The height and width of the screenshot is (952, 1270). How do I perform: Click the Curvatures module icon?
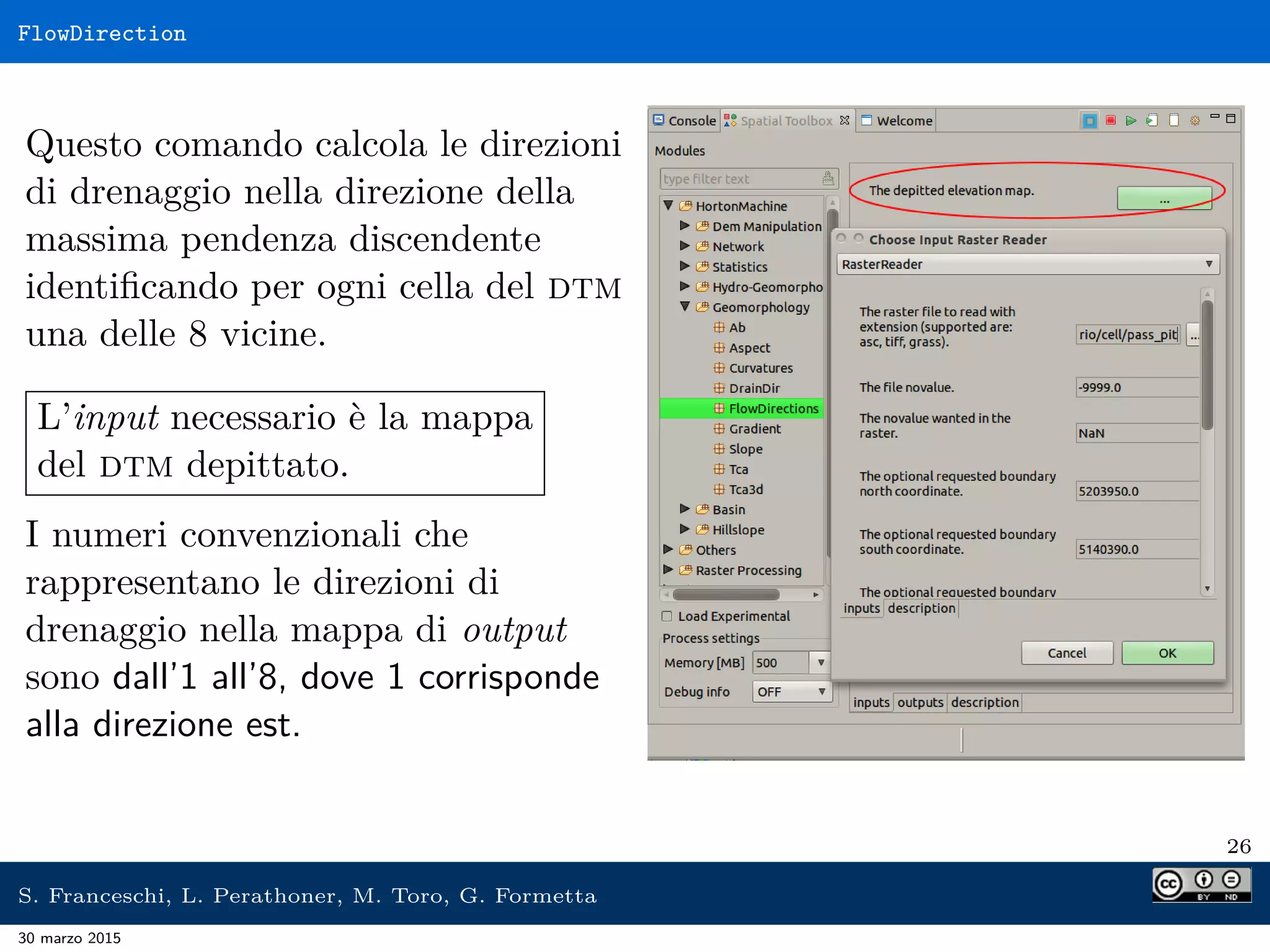click(719, 368)
